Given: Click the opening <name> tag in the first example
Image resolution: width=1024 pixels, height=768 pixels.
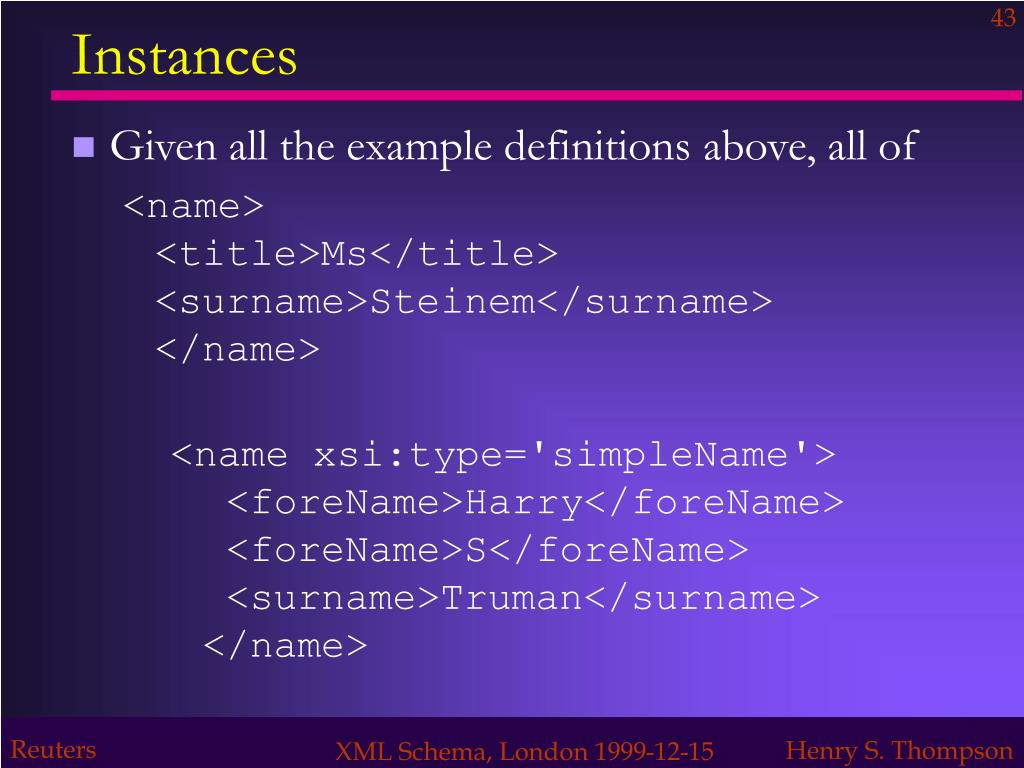Looking at the screenshot, I should pos(193,206).
